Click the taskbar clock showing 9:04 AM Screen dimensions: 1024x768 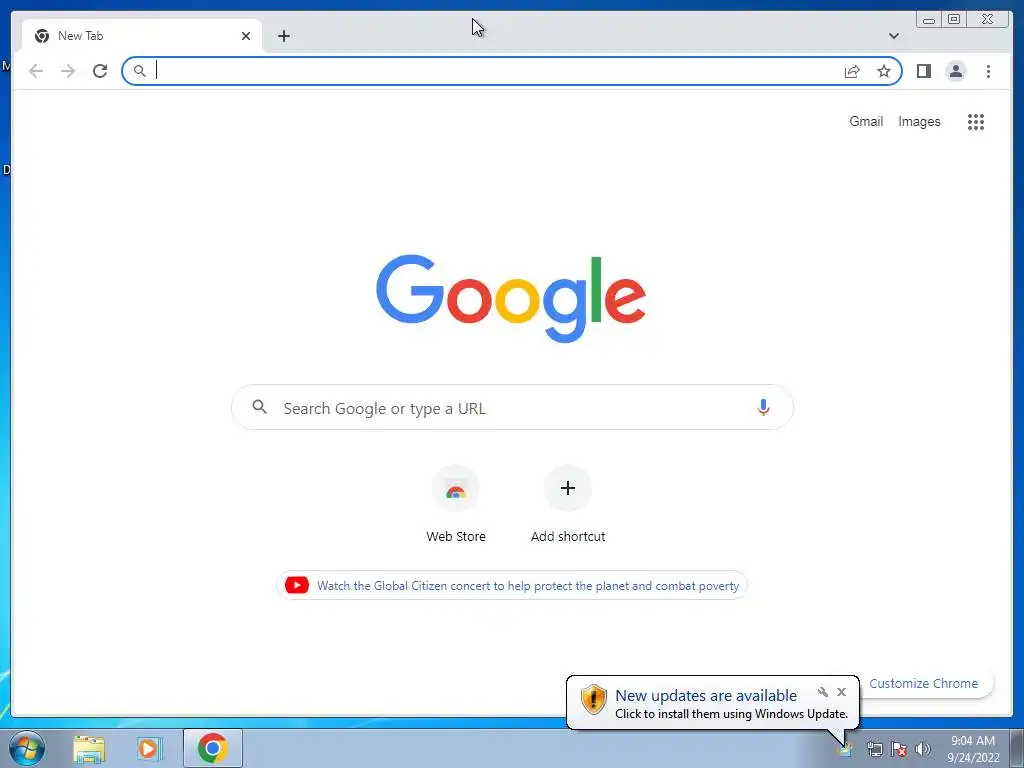click(x=973, y=749)
